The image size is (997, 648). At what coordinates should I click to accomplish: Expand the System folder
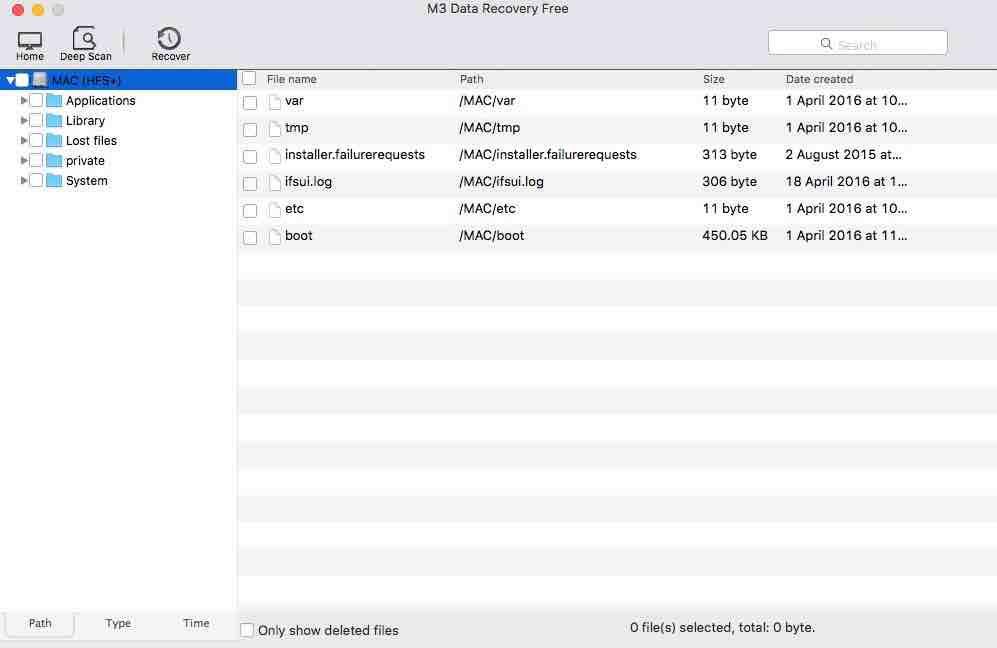24,181
